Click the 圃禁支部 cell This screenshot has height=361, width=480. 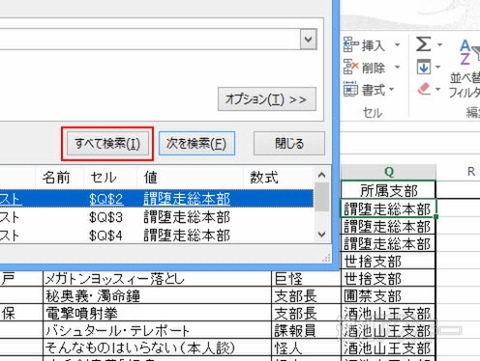389,296
